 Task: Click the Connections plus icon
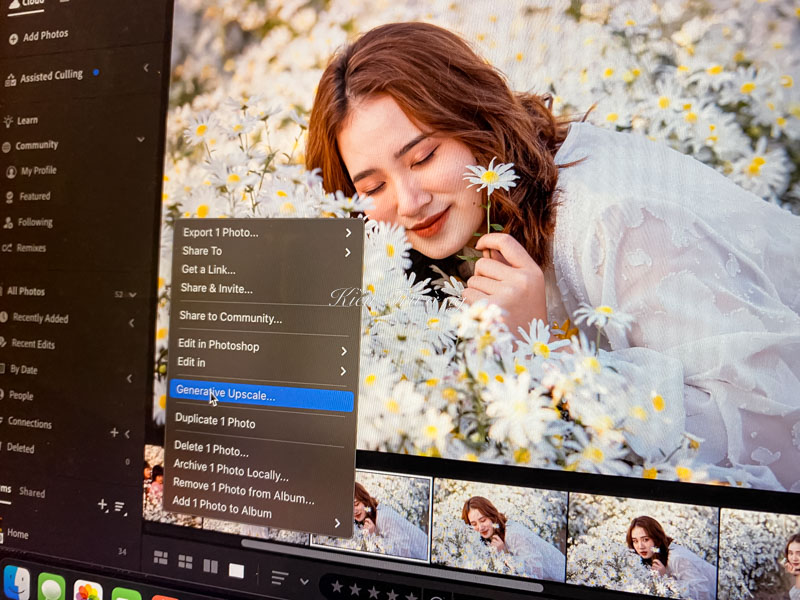click(114, 433)
